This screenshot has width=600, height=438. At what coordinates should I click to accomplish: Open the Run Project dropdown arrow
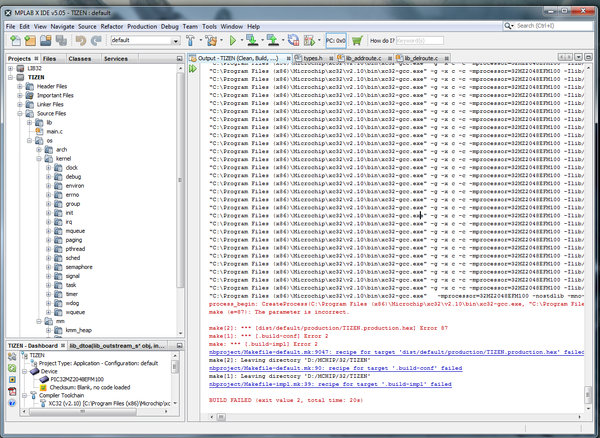(241, 40)
